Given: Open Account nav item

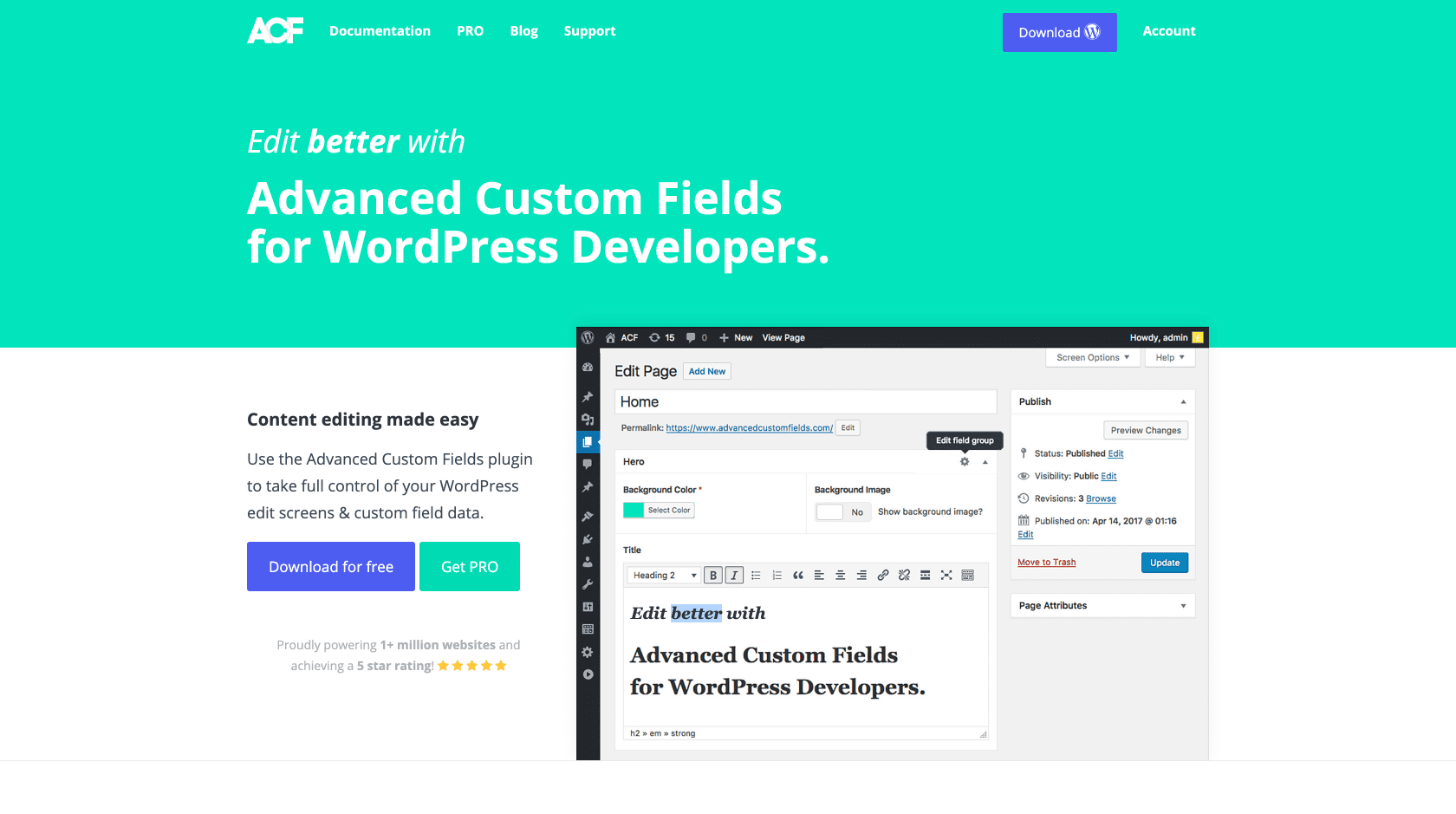Looking at the screenshot, I should 1169,31.
